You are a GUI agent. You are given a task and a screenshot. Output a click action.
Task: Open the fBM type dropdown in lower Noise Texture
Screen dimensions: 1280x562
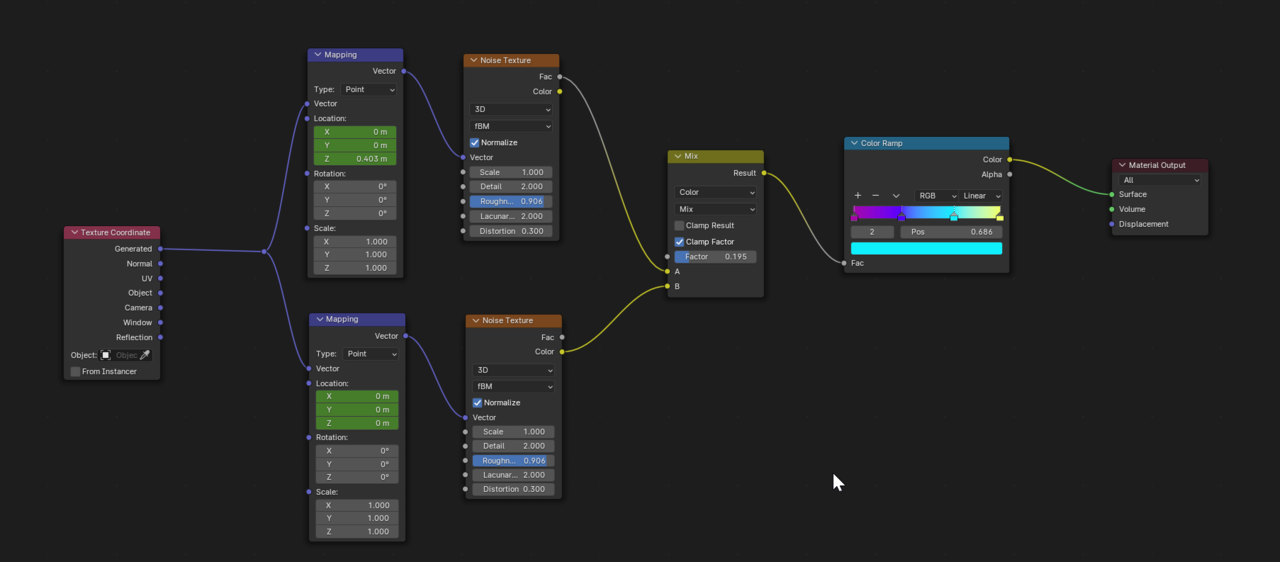[x=513, y=386]
